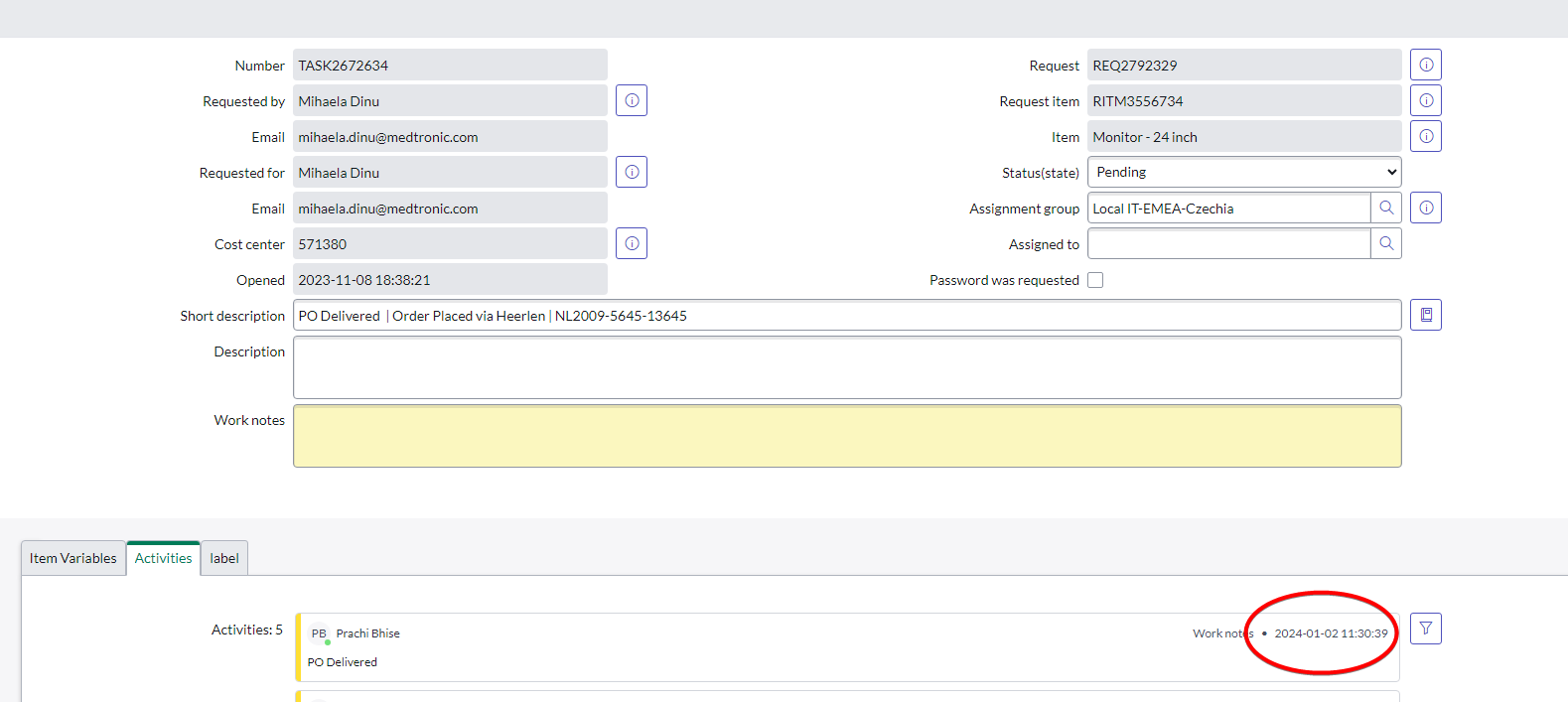This screenshot has width=1568, height=702.
Task: Click Short description suggestion icon
Action: (1426, 315)
